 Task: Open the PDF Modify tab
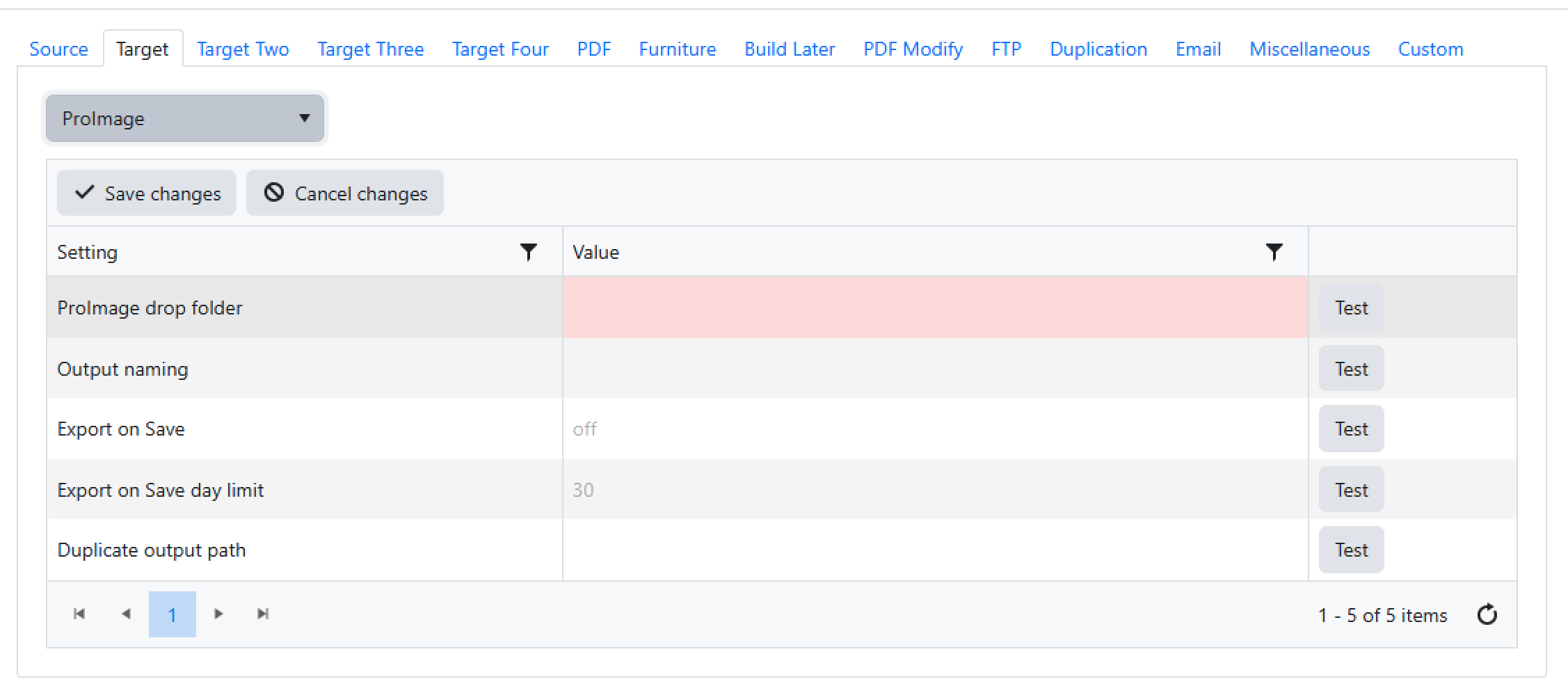(x=913, y=49)
